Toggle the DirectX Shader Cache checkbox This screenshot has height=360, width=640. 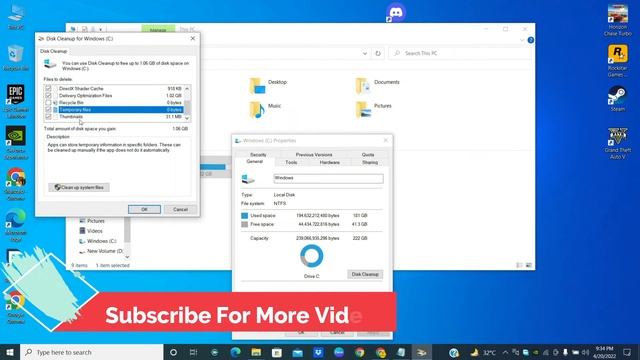(x=48, y=89)
